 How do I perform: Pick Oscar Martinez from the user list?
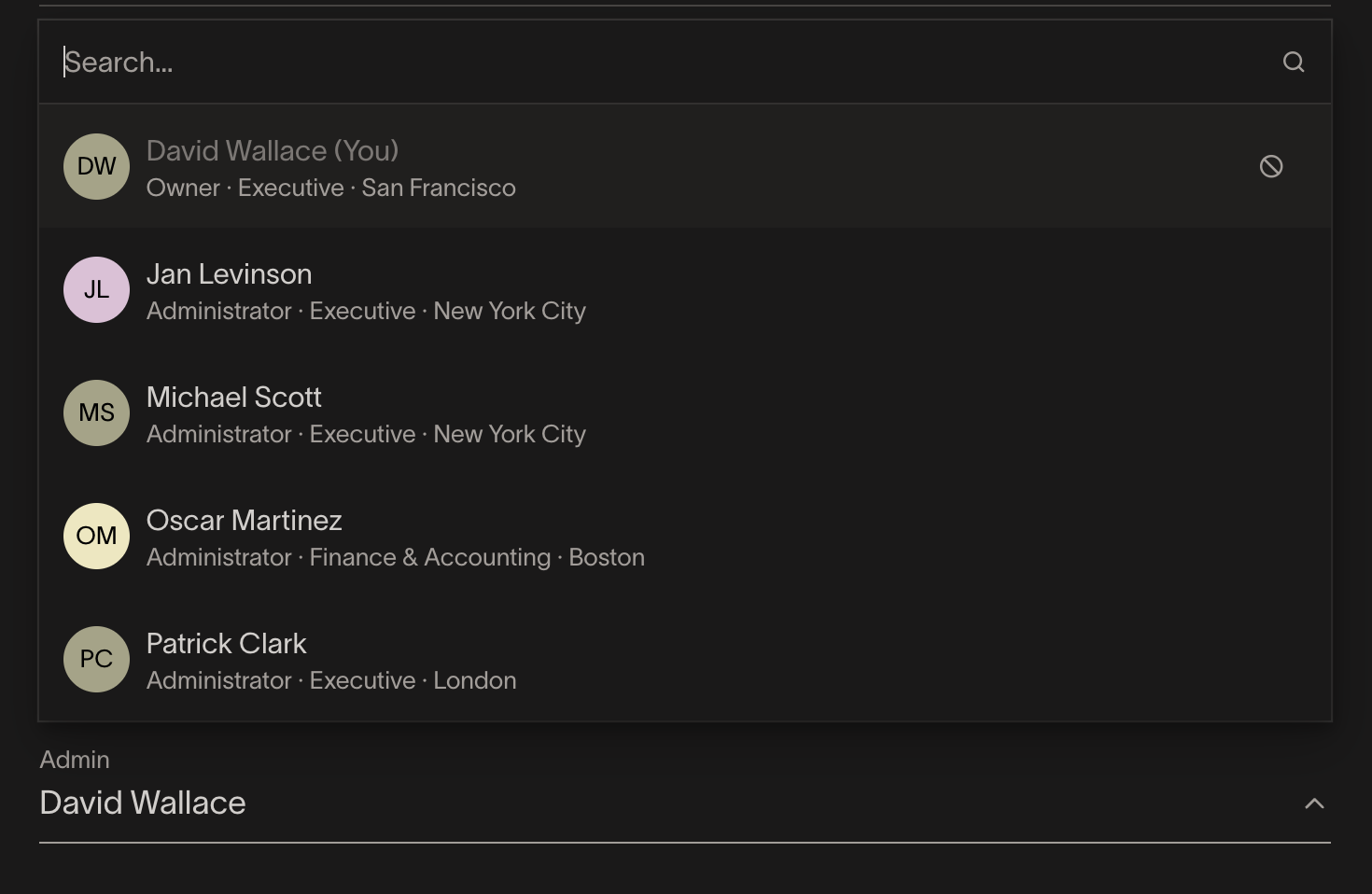tap(685, 536)
